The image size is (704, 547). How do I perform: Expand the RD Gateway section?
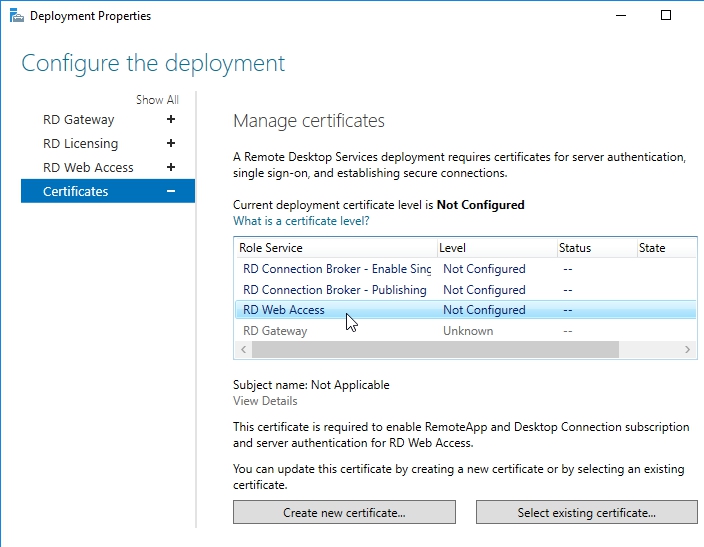(171, 120)
